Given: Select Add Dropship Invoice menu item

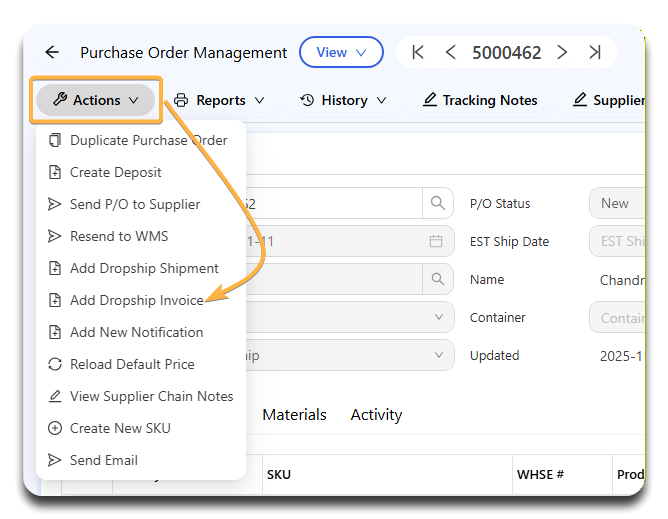Looking at the screenshot, I should pyautogui.click(x=136, y=300).
